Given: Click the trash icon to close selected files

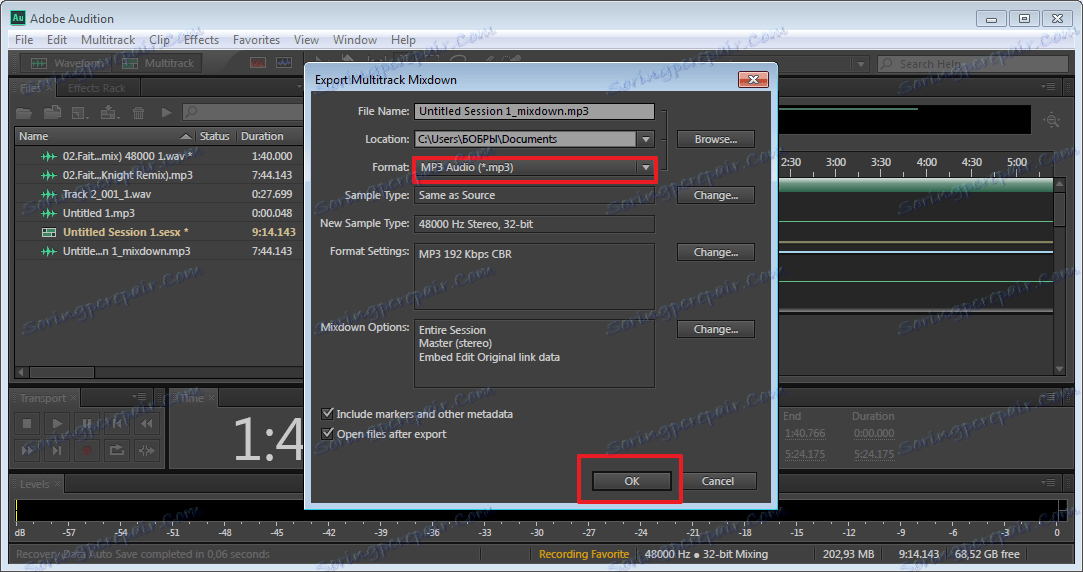Looking at the screenshot, I should 138,112.
